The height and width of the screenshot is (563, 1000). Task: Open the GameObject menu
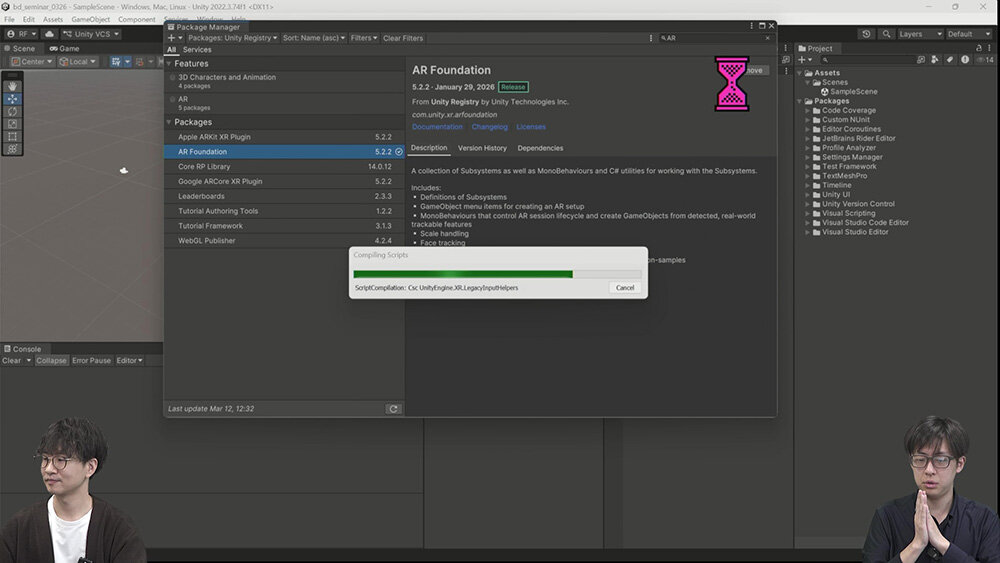tap(90, 19)
